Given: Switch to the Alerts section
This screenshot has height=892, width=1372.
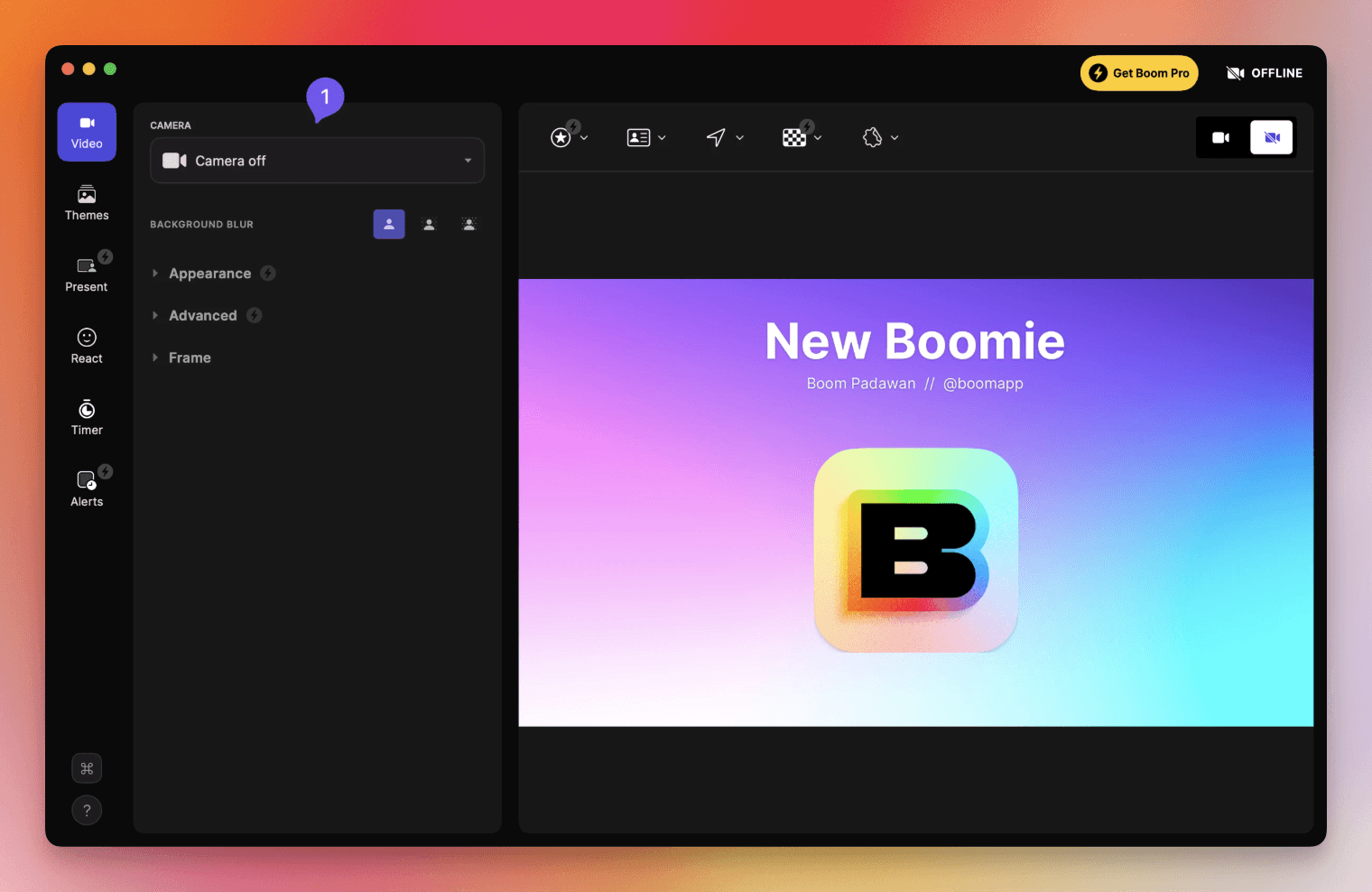Looking at the screenshot, I should (x=87, y=489).
